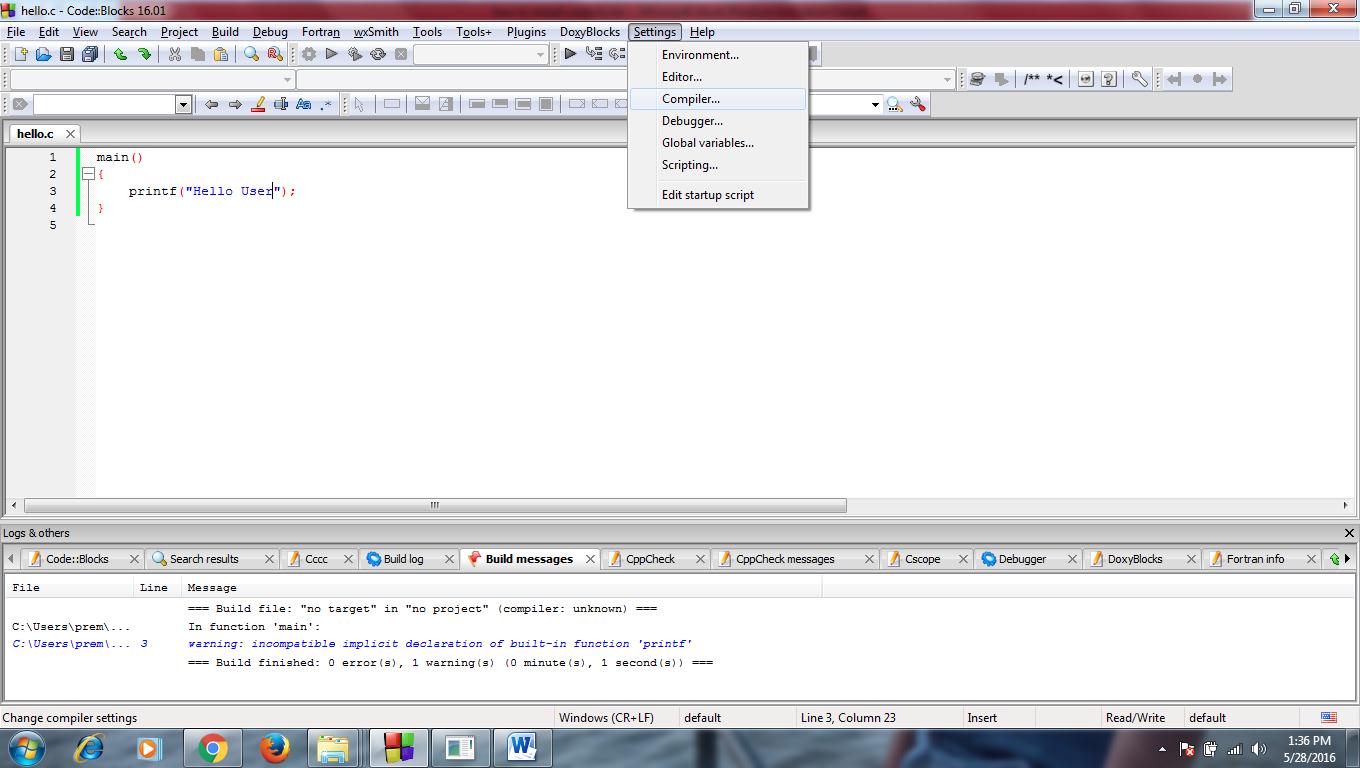1360x768 pixels.
Task: Select the hello.c editor tab
Action: tap(35, 133)
